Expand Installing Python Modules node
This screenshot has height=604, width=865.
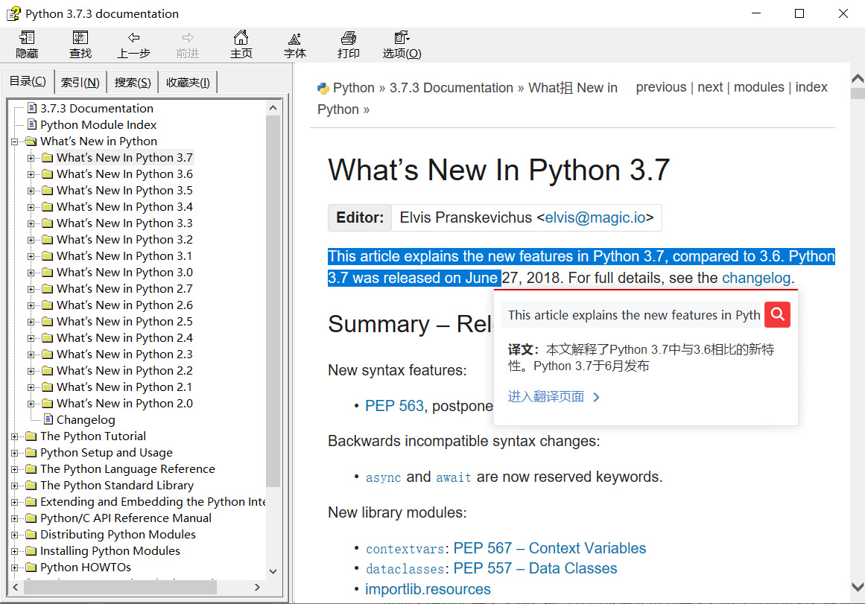click(14, 551)
